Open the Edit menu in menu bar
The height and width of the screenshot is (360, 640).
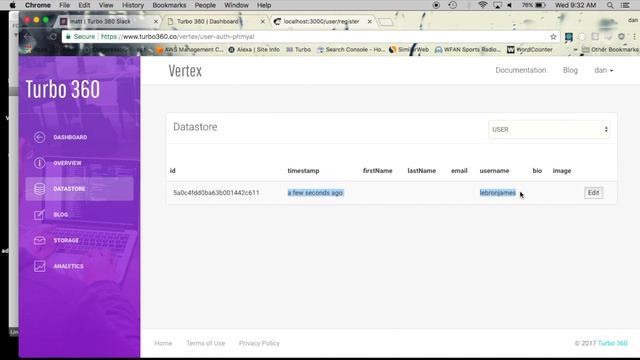(84, 5)
